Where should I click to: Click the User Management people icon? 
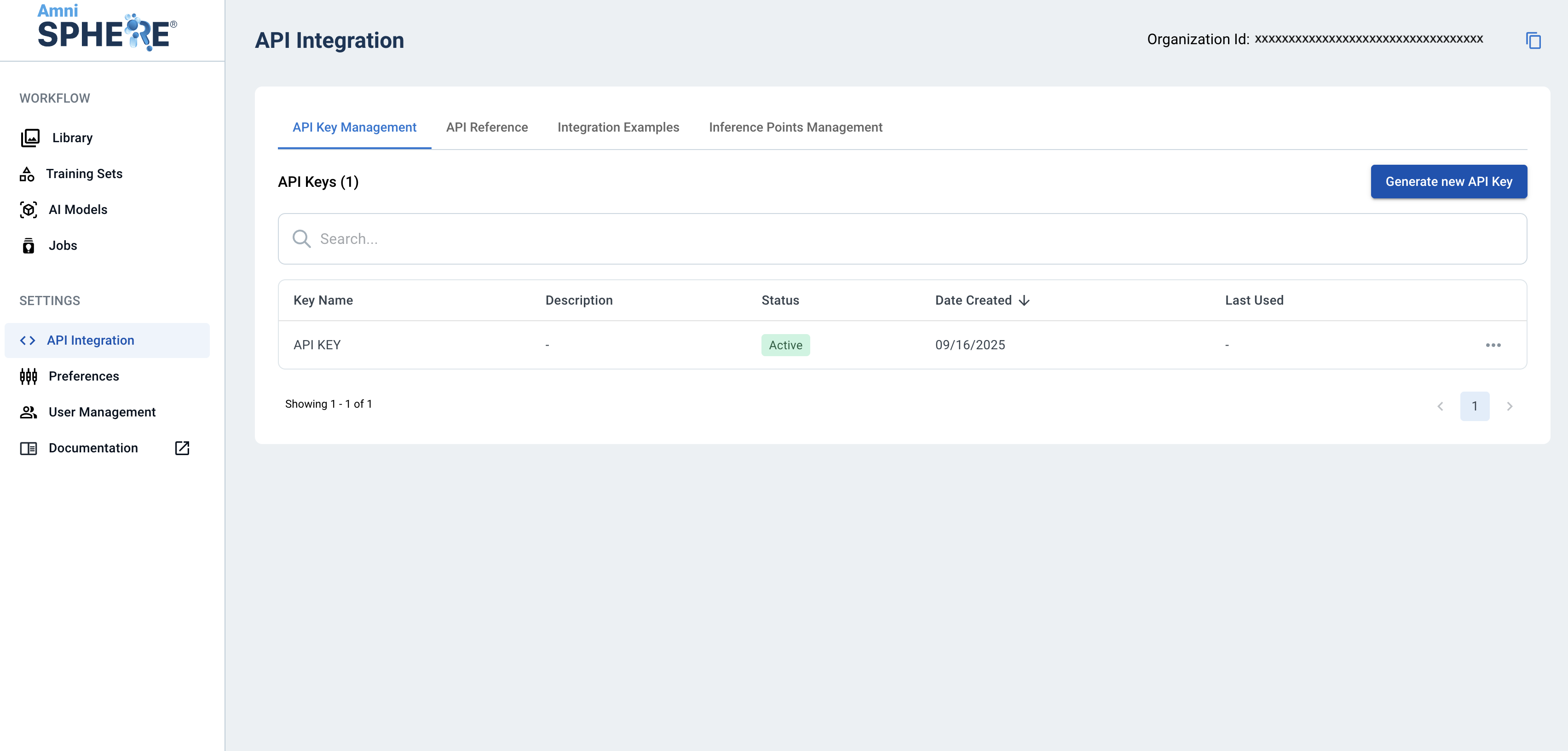[x=29, y=412]
